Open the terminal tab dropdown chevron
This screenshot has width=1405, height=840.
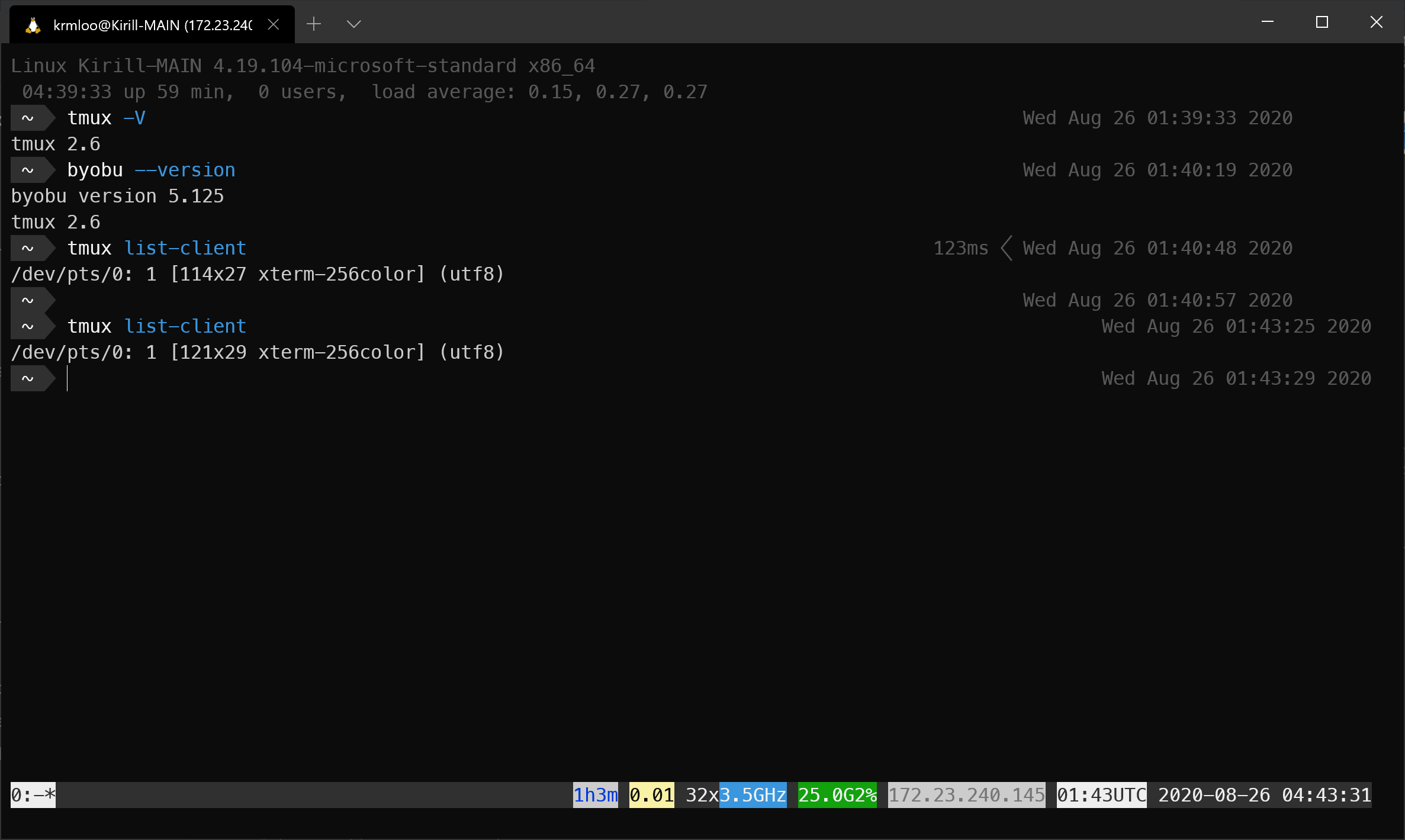click(x=353, y=24)
